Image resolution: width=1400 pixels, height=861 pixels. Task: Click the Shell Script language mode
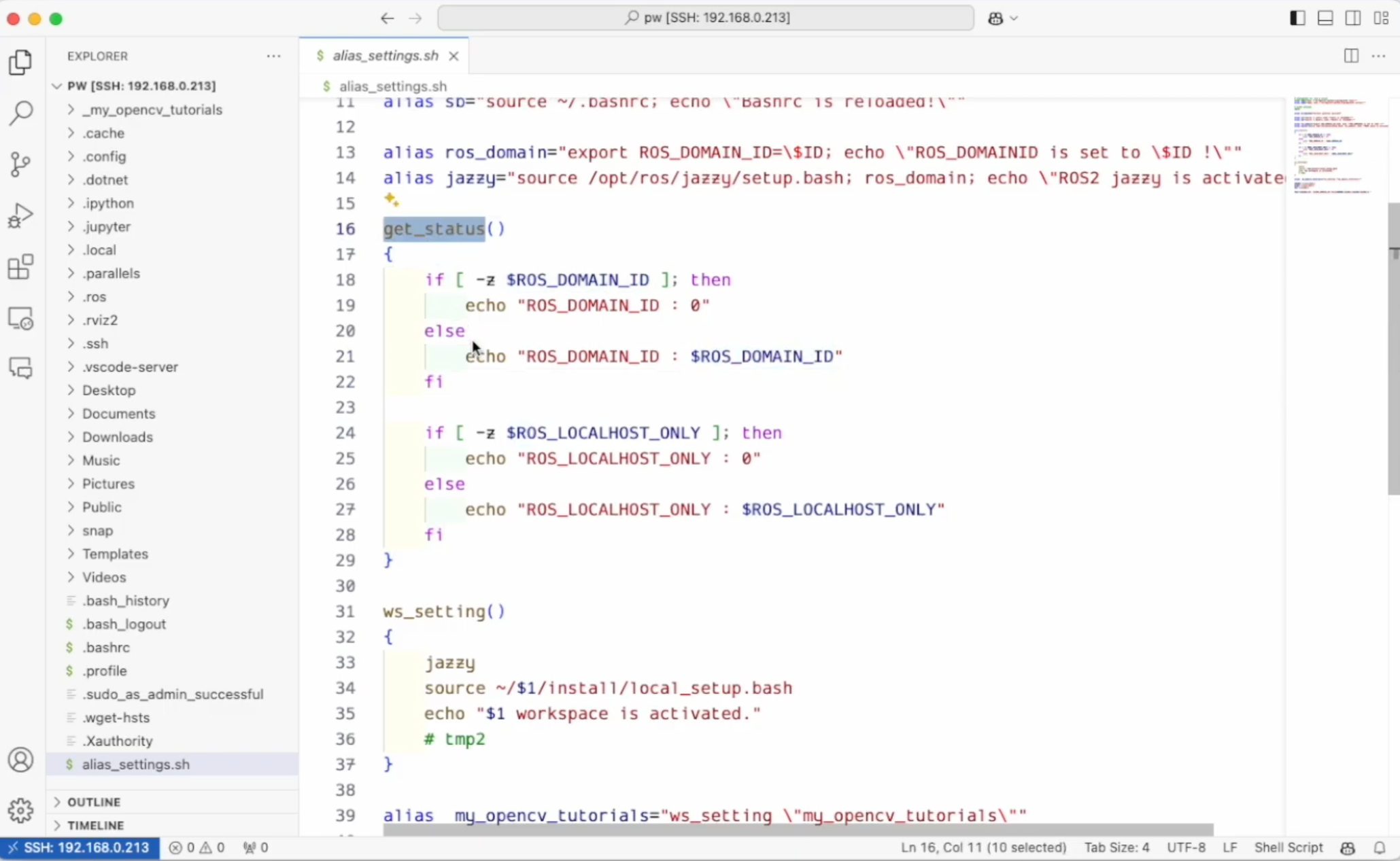[x=1288, y=847]
